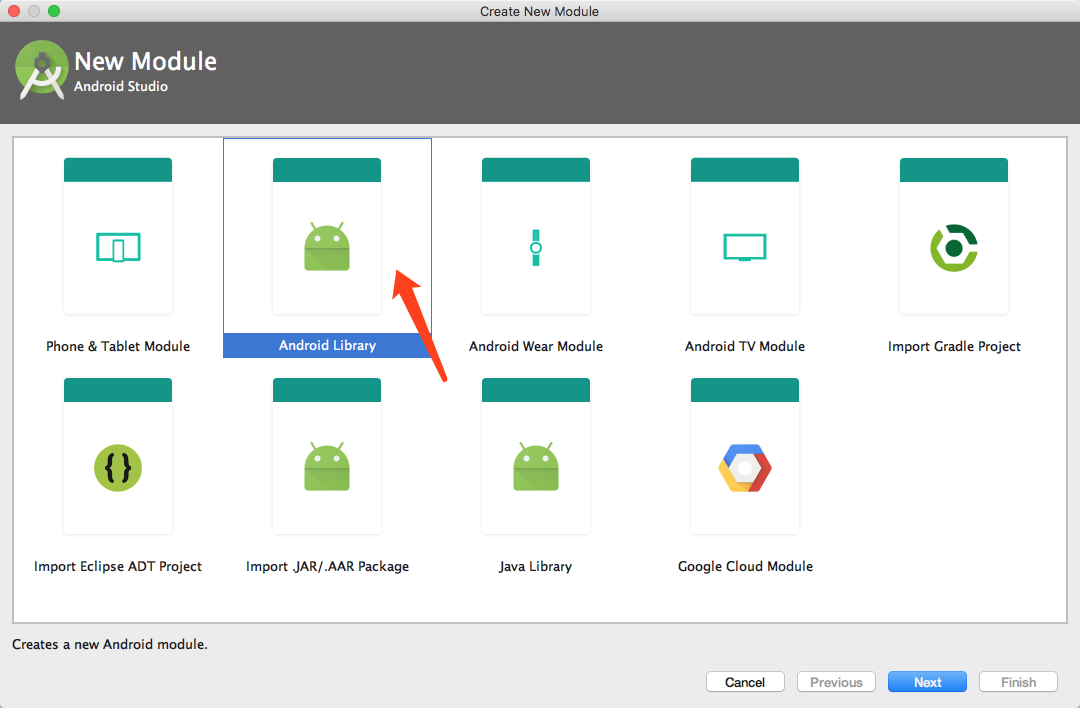This screenshot has height=708, width=1080.
Task: Proceed with the Next button
Action: [x=927, y=682]
